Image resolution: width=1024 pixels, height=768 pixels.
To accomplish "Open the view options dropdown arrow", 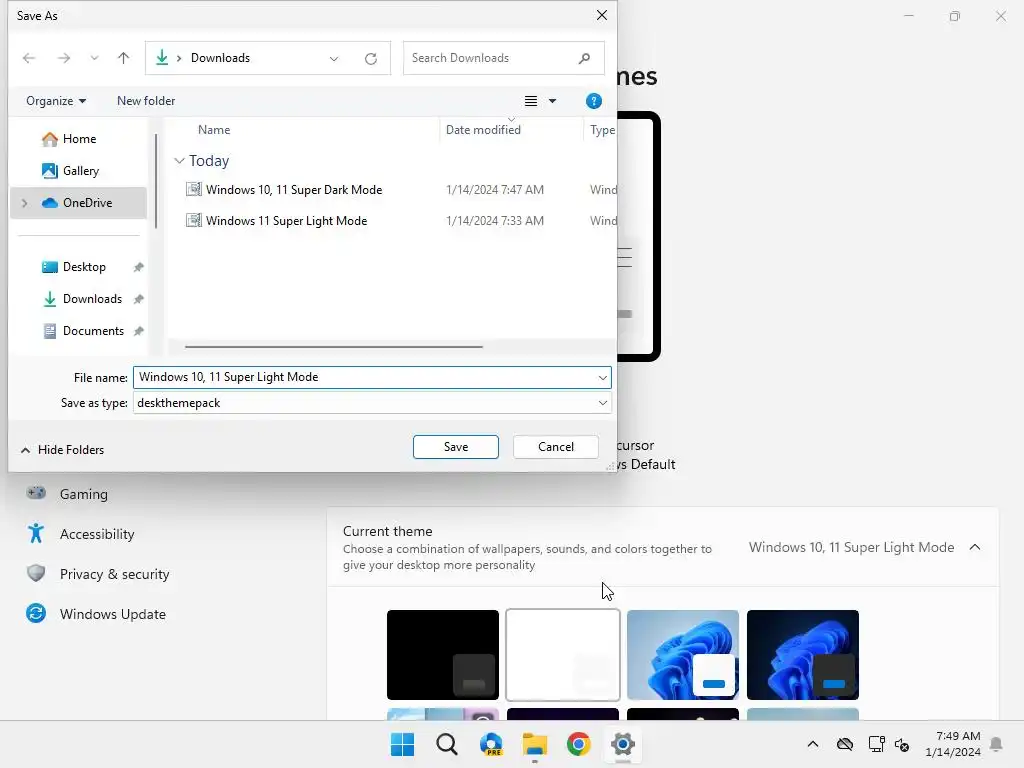I will click(552, 101).
